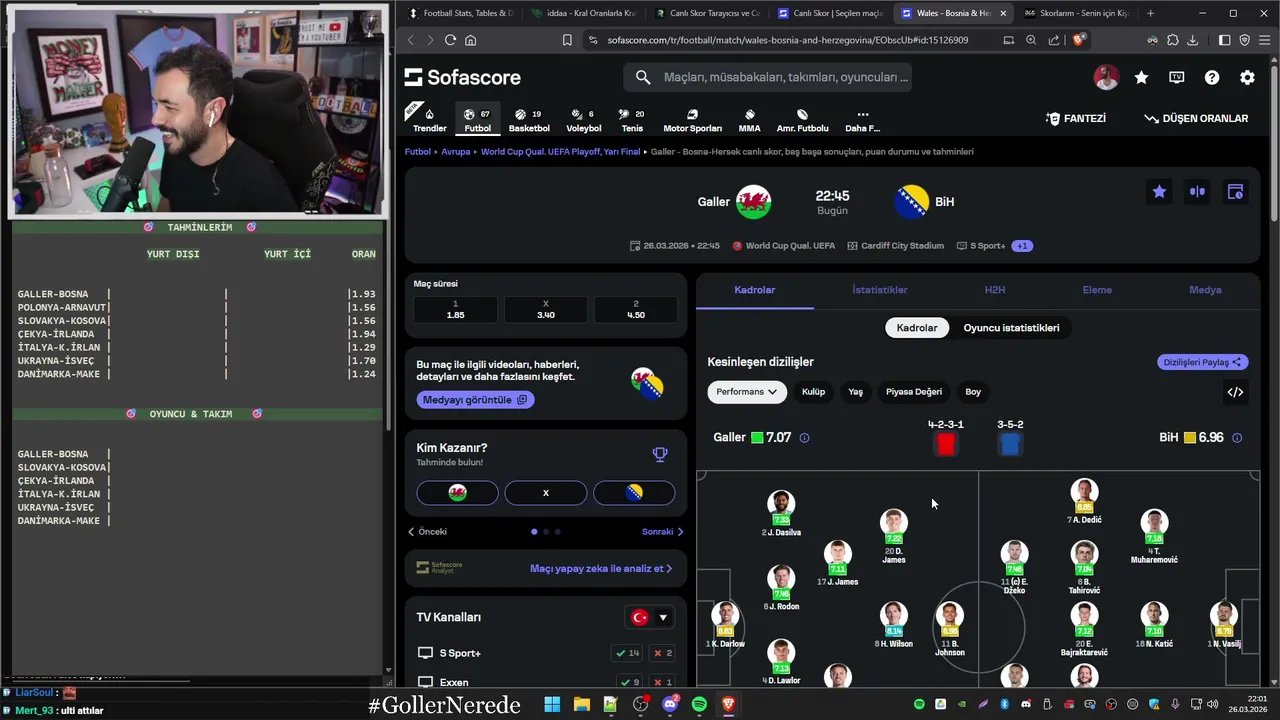Open the team comparison icon beside match star
1280x720 pixels.
pos(1197,192)
